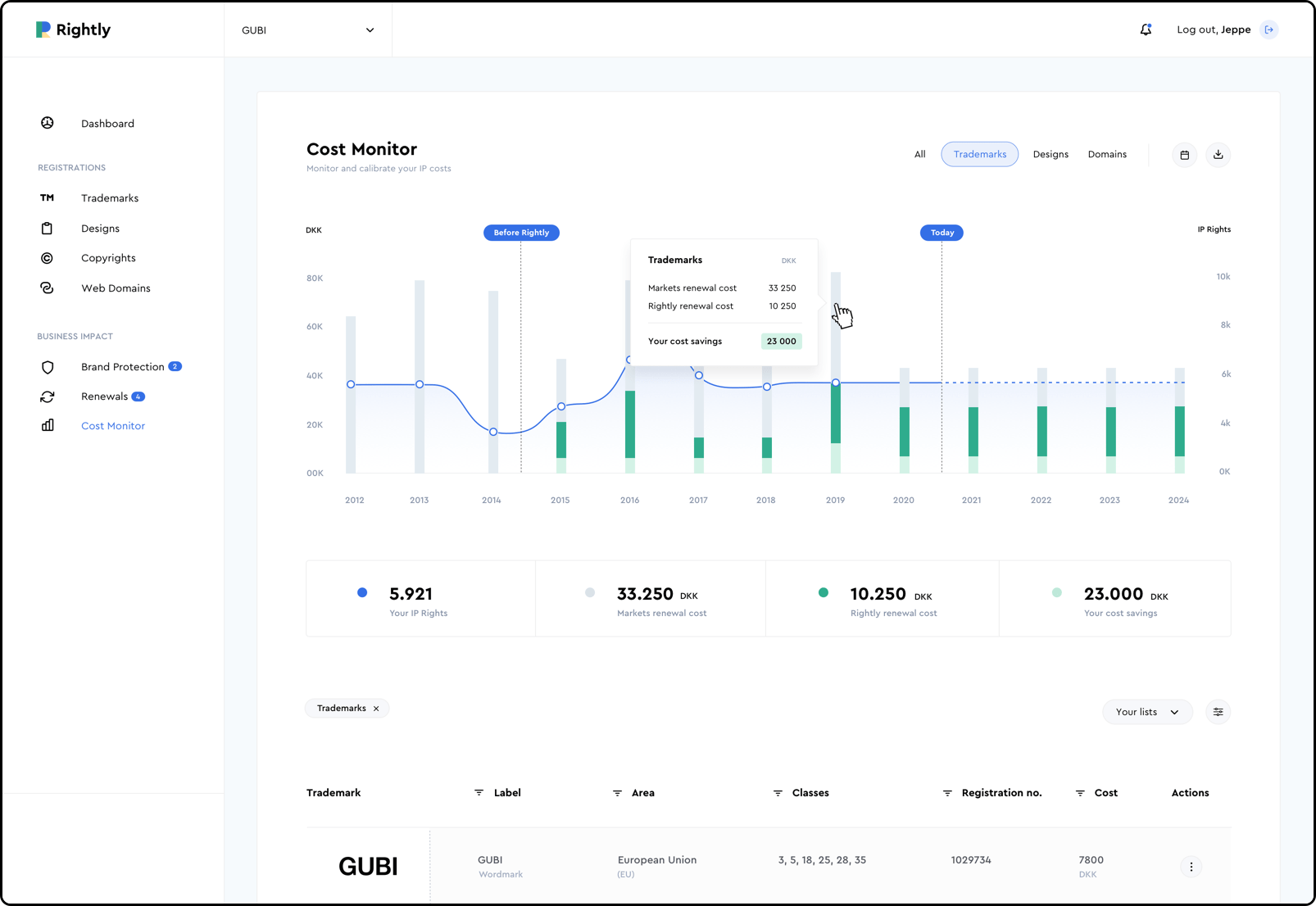Viewport: 1316px width, 906px height.
Task: Click the Web Domains link icon
Action: [48, 288]
